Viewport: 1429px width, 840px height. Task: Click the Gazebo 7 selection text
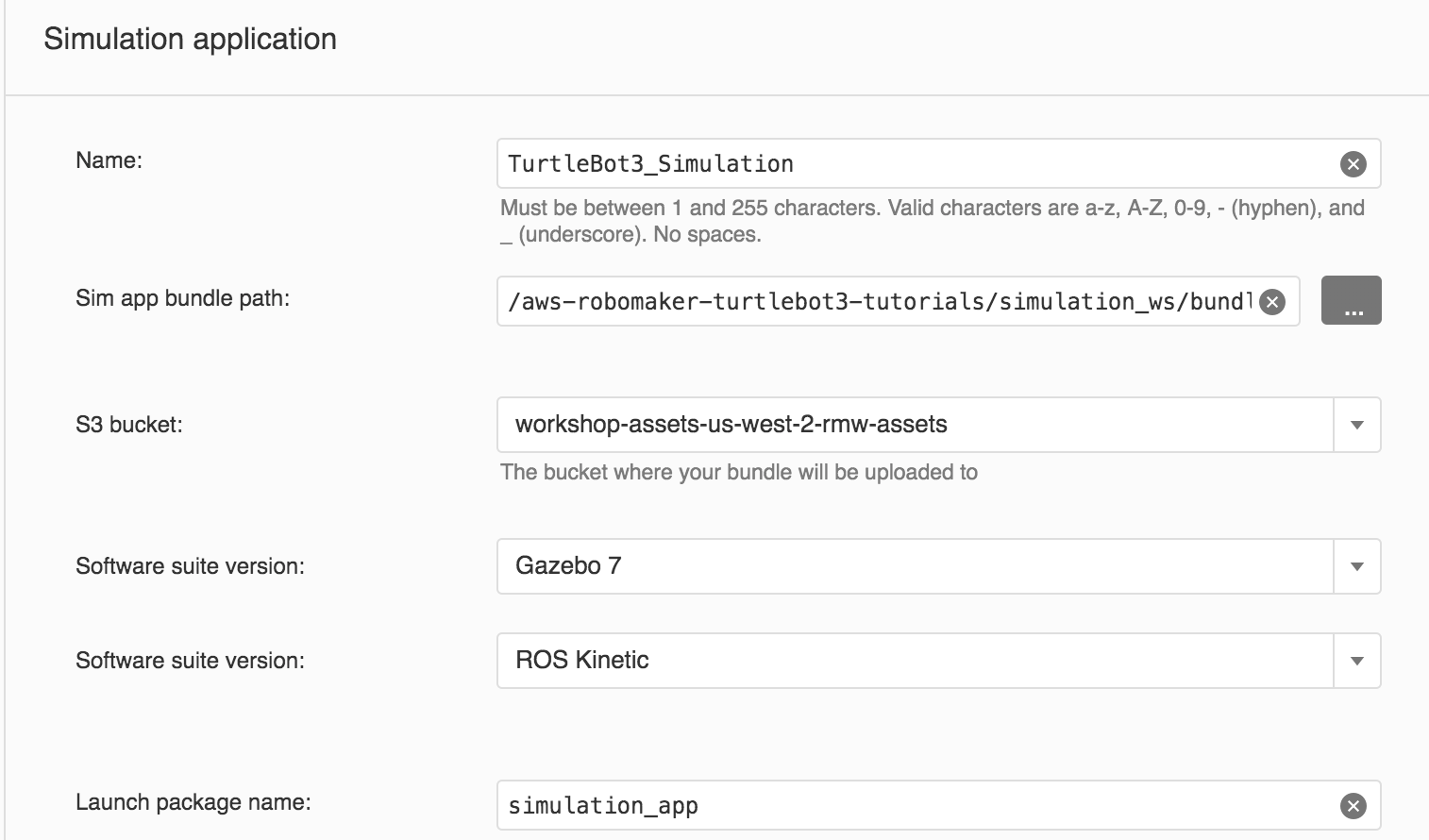[x=568, y=566]
